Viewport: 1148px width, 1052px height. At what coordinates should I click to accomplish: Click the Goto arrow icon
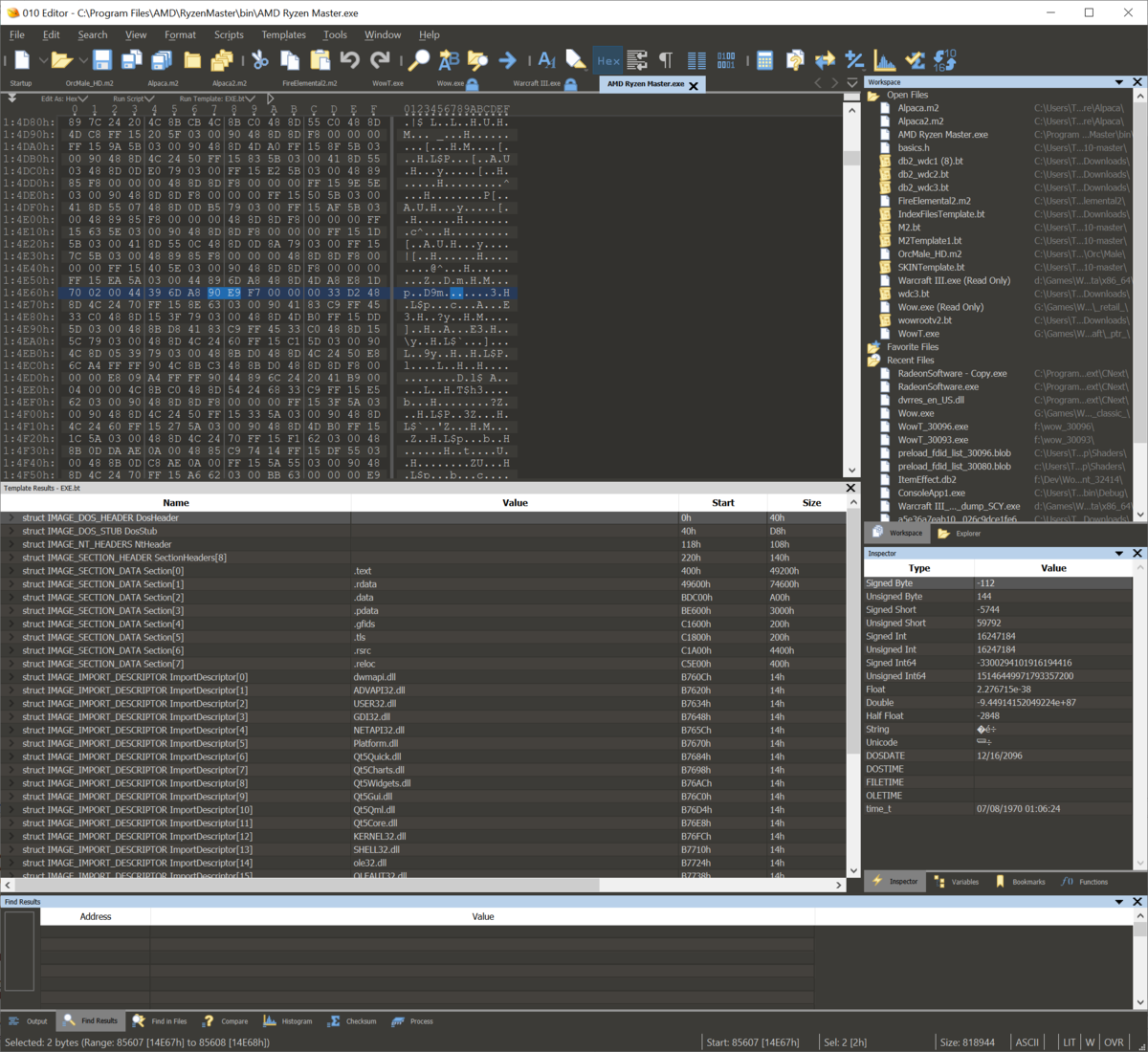tap(508, 60)
